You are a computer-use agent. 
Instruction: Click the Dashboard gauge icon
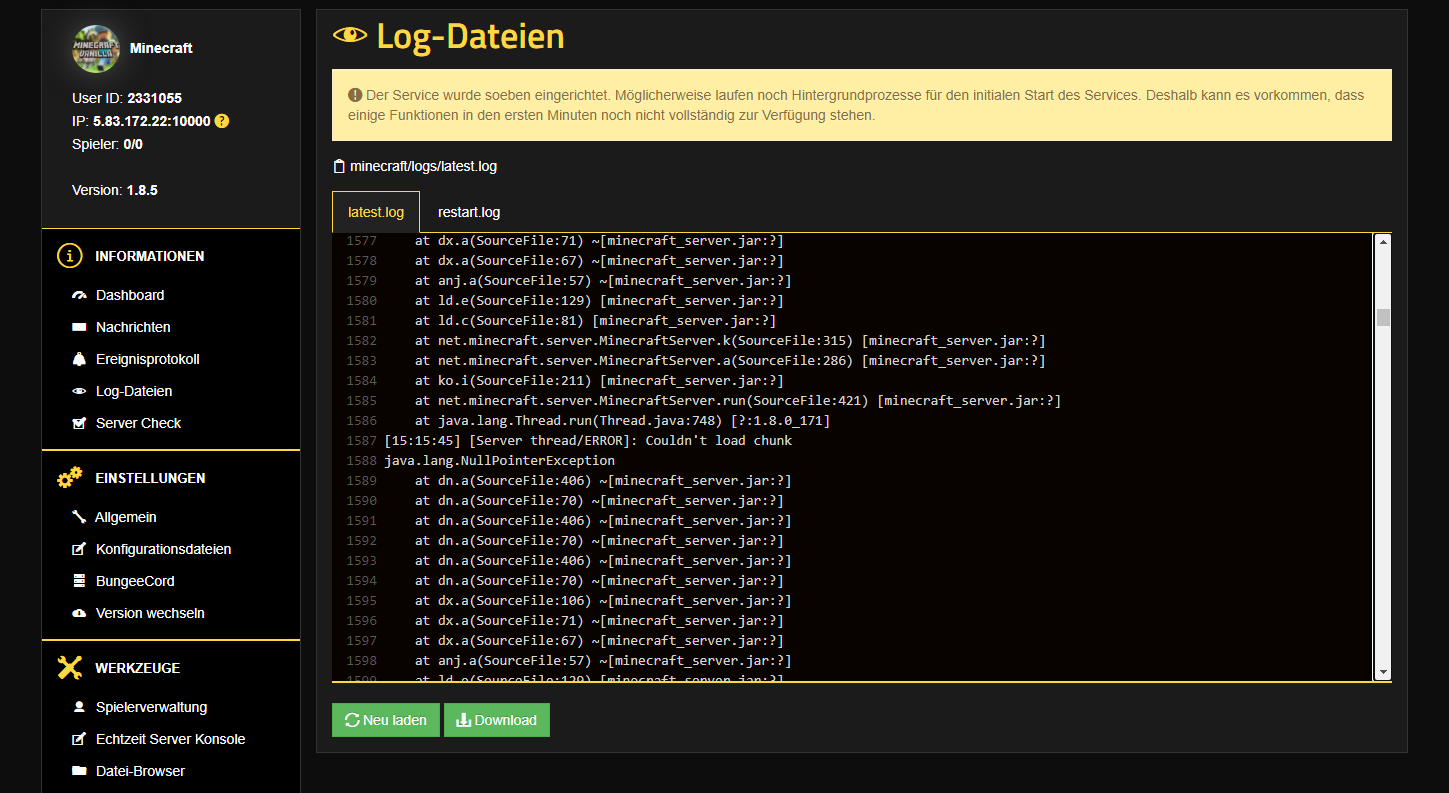[79, 296]
